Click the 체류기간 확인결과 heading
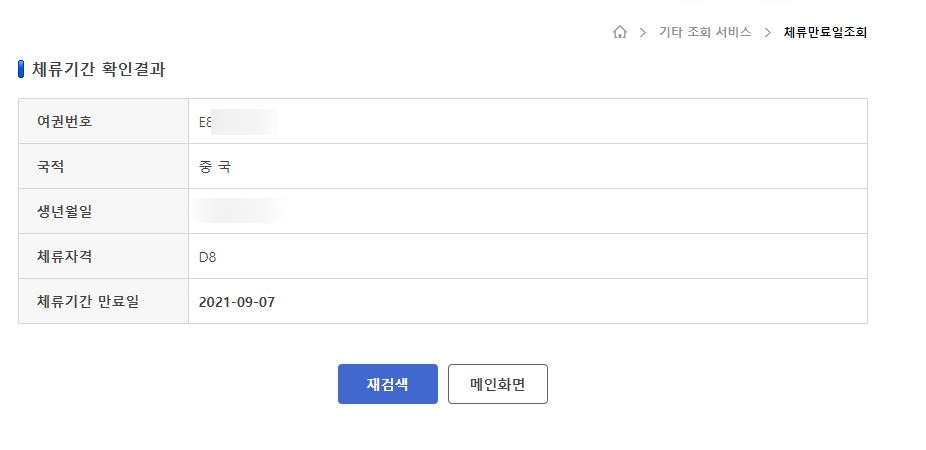This screenshot has height=450, width=926. click(98, 69)
